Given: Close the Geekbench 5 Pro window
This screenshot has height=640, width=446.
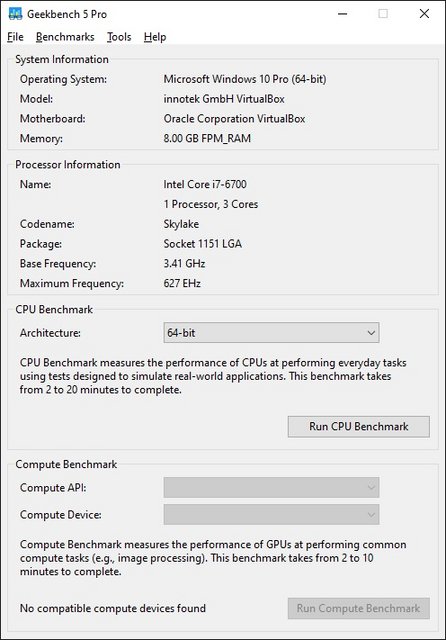Looking at the screenshot, I should tap(424, 14).
